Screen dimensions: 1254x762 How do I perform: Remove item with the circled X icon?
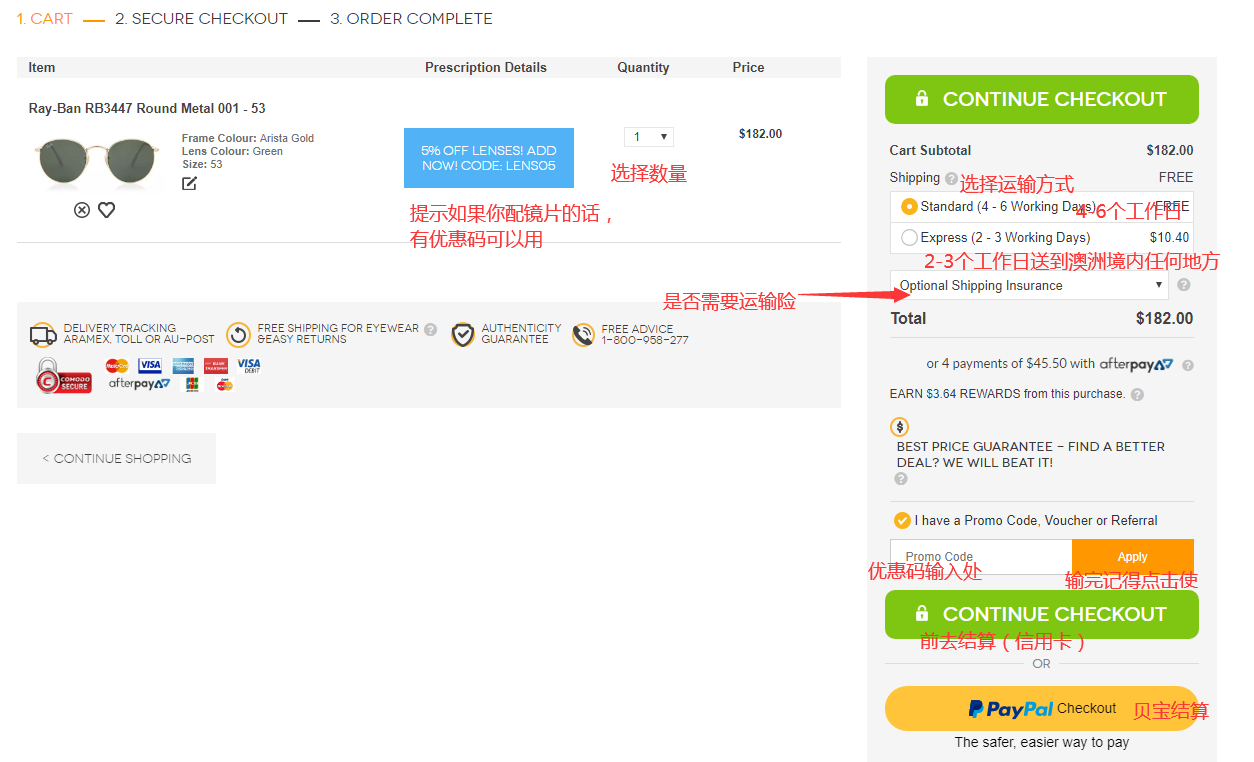click(82, 210)
